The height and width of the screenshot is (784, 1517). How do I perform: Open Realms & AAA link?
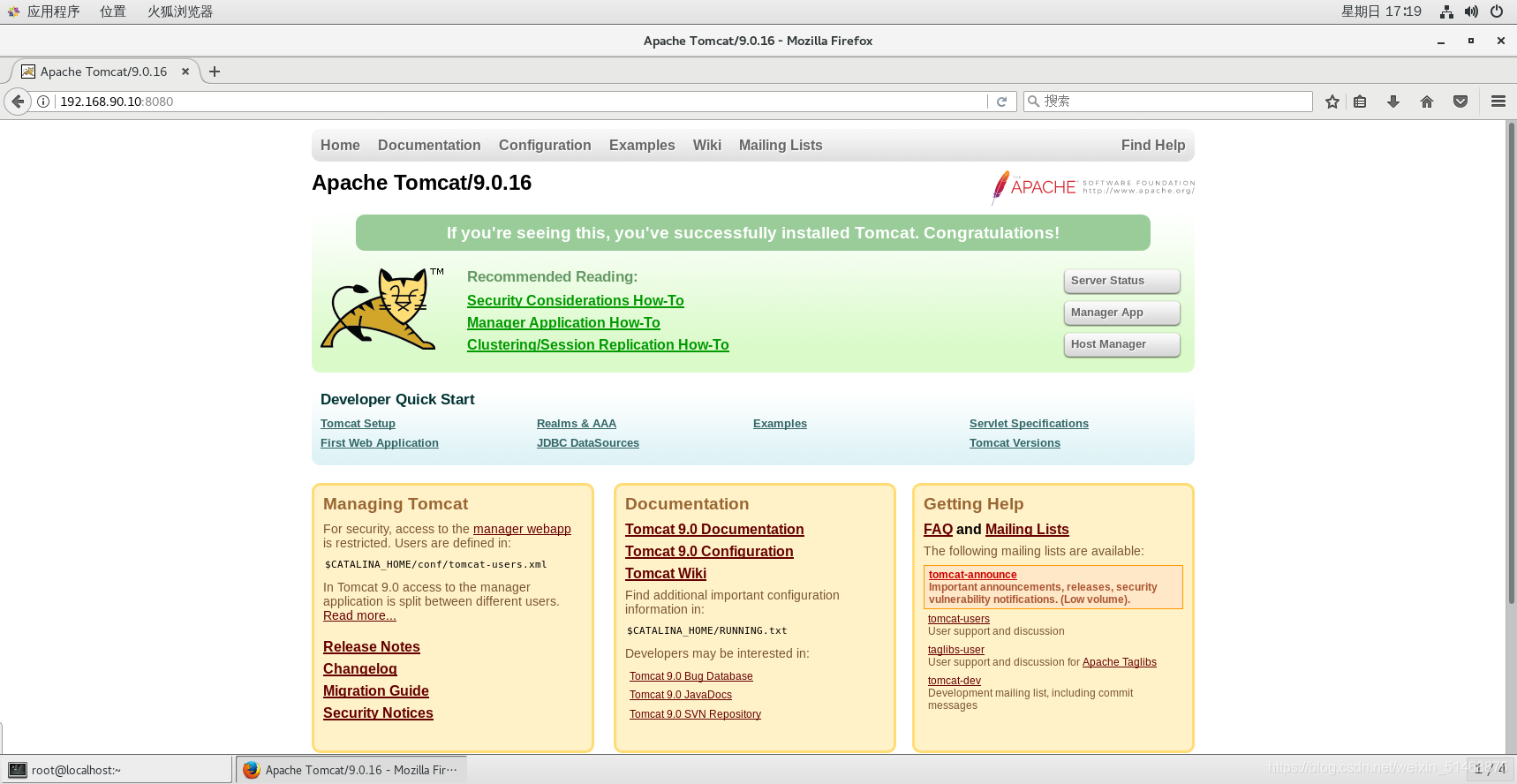577,424
